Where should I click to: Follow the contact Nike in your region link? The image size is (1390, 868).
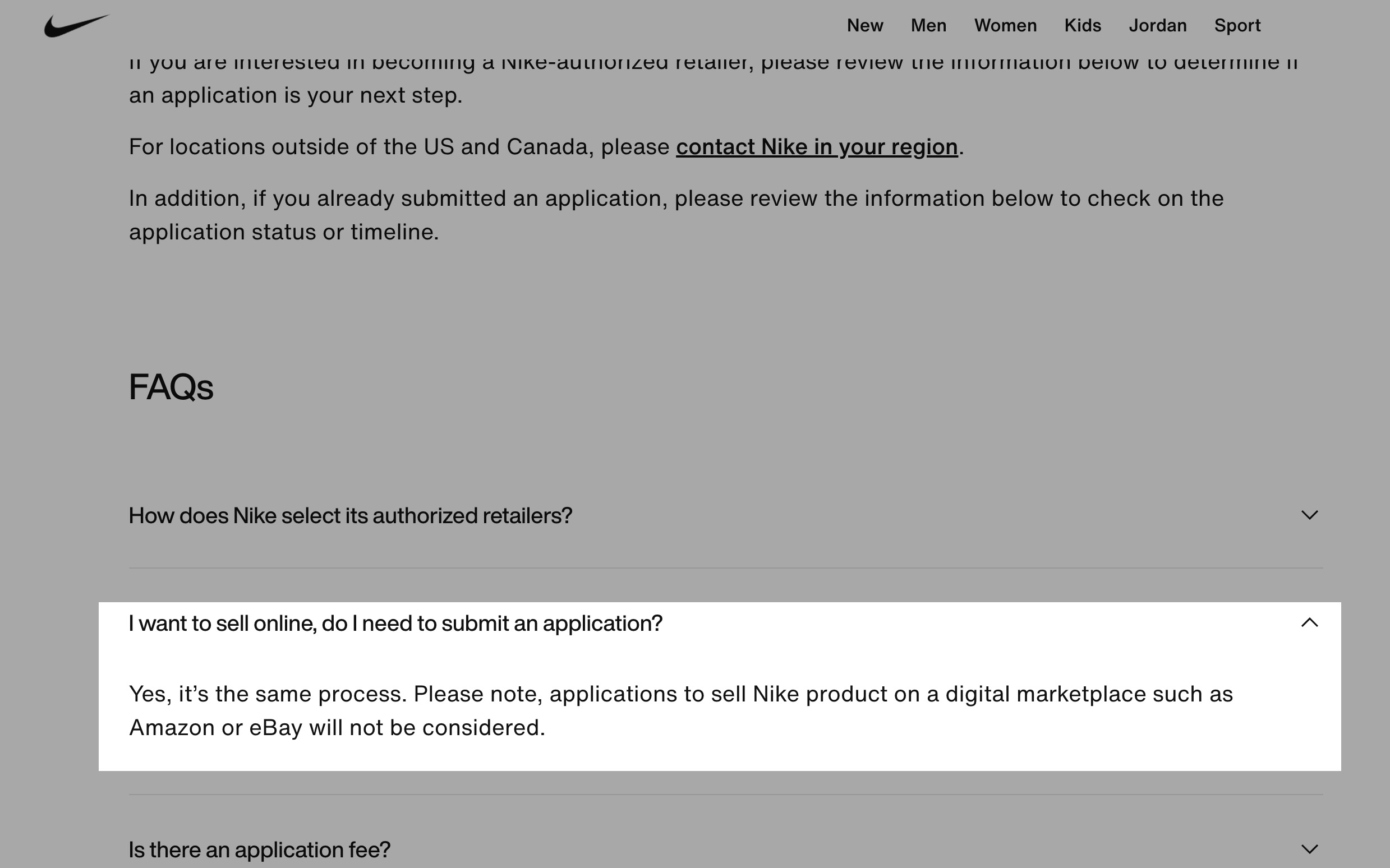[x=816, y=147]
